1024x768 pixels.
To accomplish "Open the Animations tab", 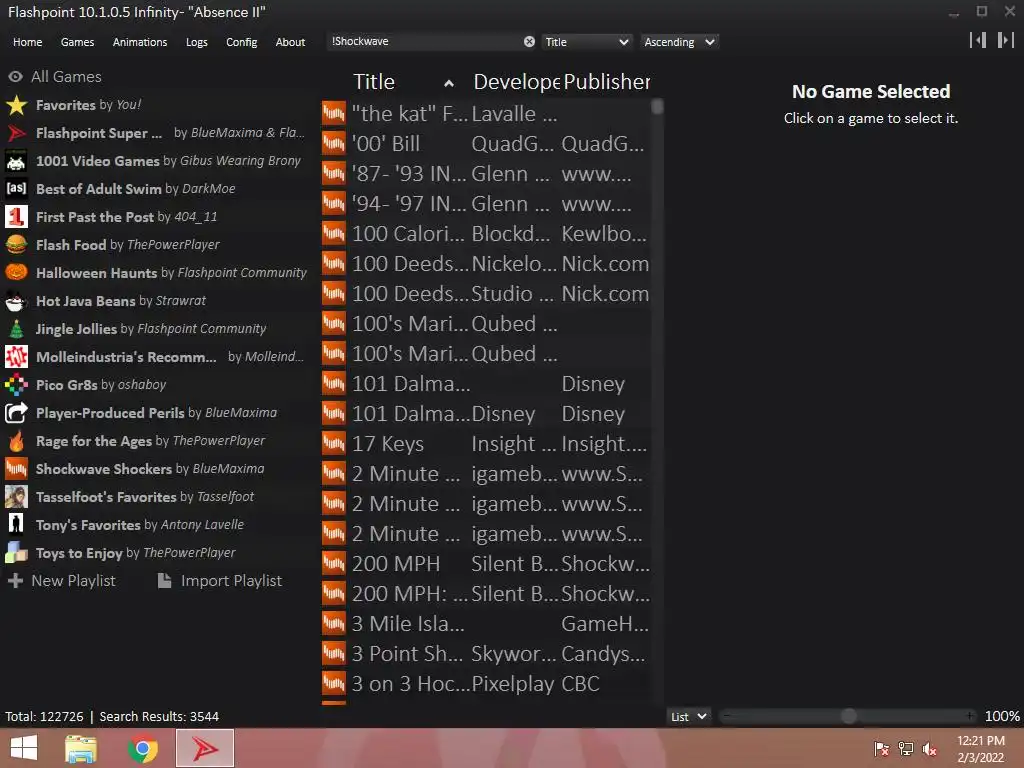I will (x=140, y=42).
